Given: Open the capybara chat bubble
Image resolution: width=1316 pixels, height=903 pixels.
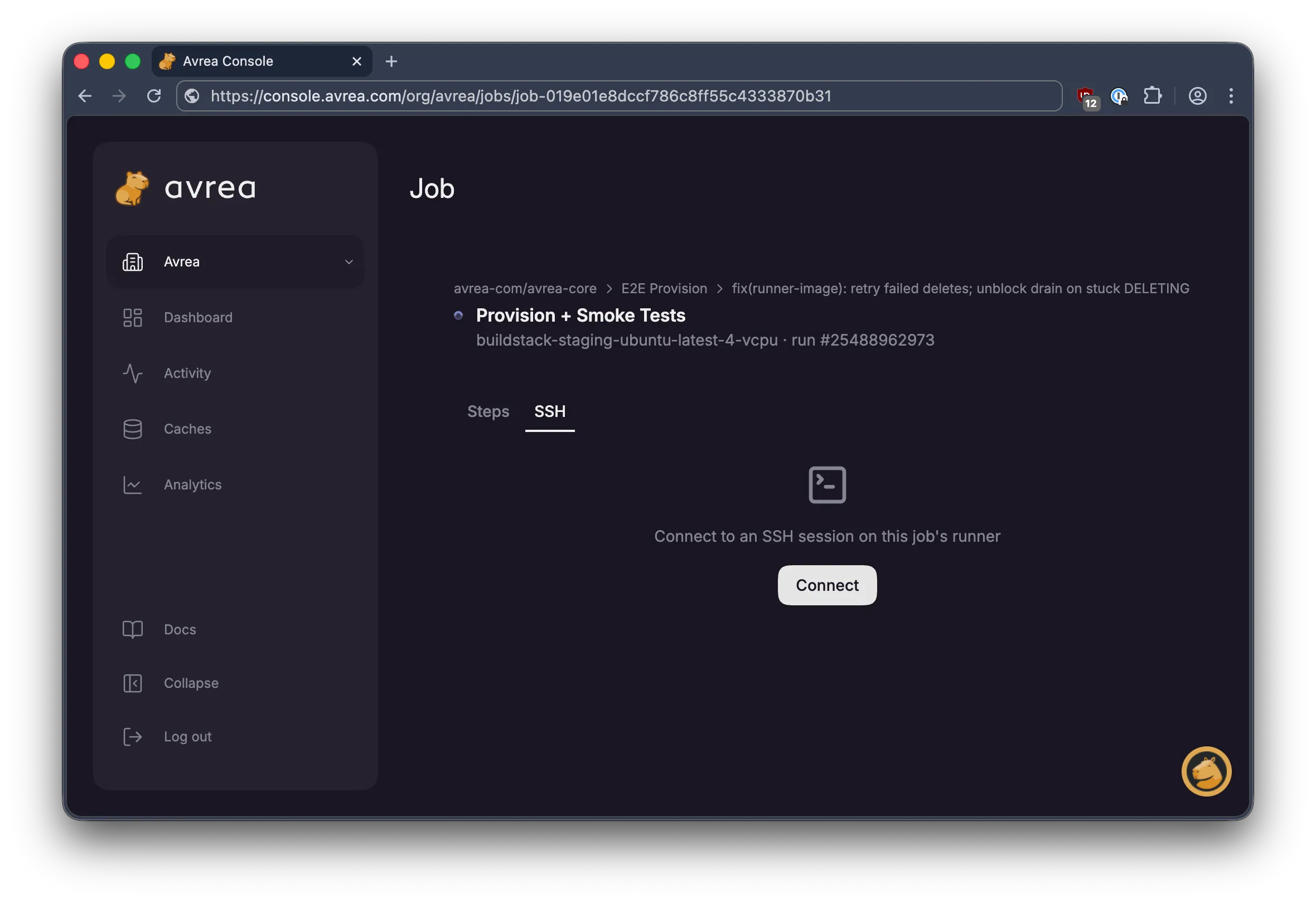Looking at the screenshot, I should (x=1206, y=771).
